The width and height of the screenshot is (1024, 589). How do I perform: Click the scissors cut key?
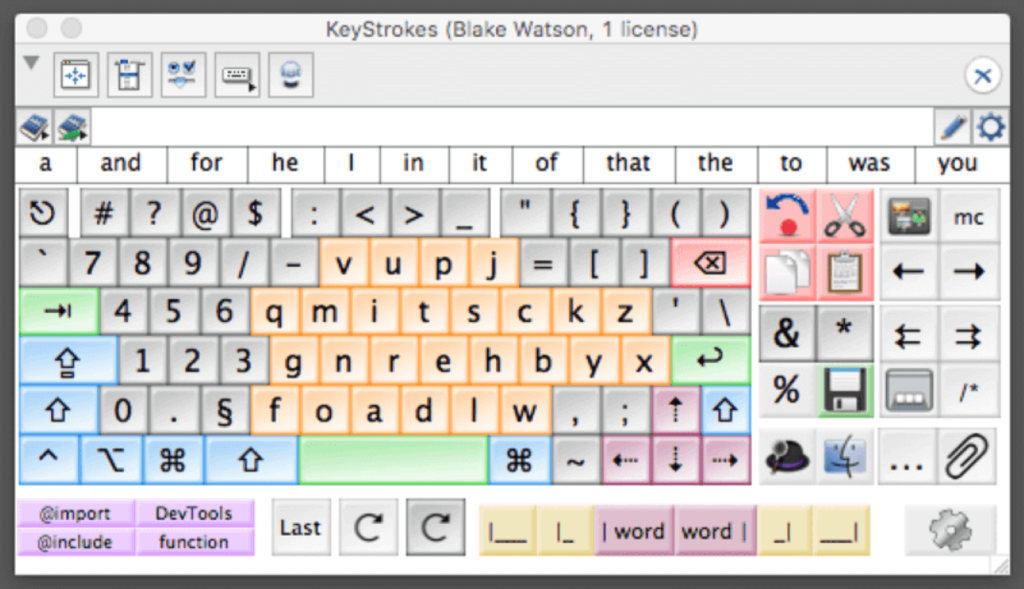pyautogui.click(x=844, y=215)
